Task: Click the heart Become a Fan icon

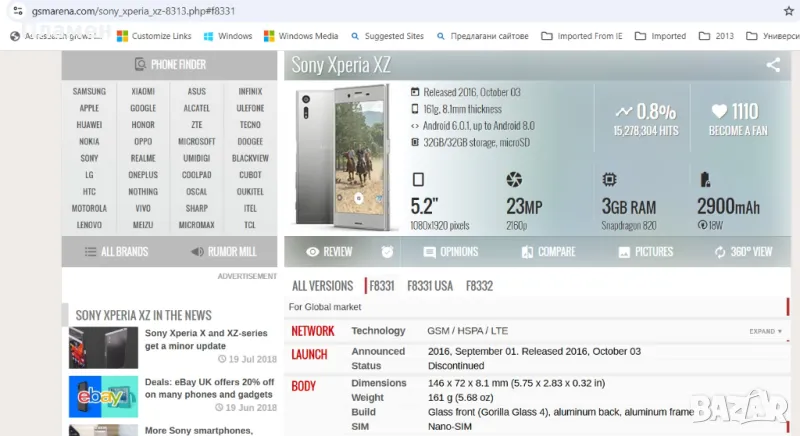Action: (x=720, y=111)
